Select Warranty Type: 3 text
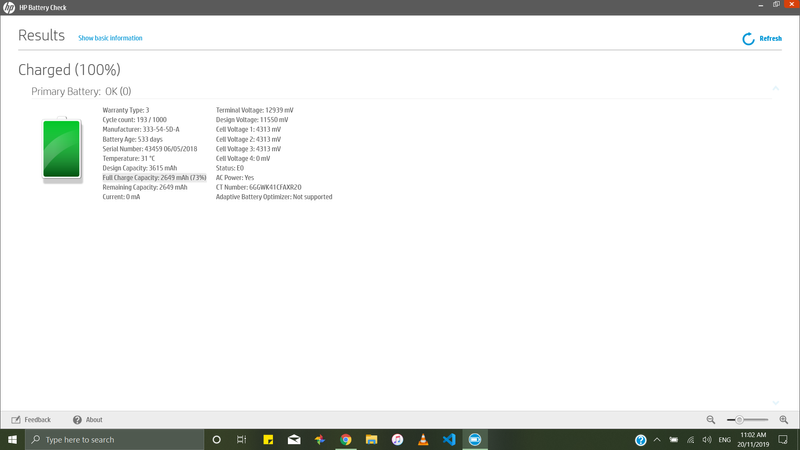Image resolution: width=800 pixels, height=450 pixels. (126, 110)
